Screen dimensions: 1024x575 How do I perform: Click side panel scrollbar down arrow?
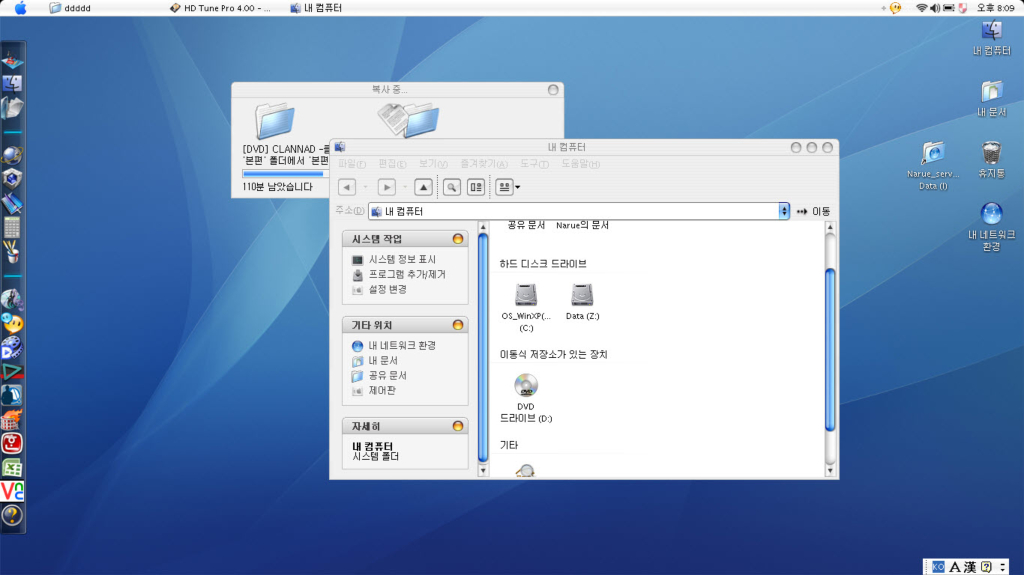coord(483,470)
